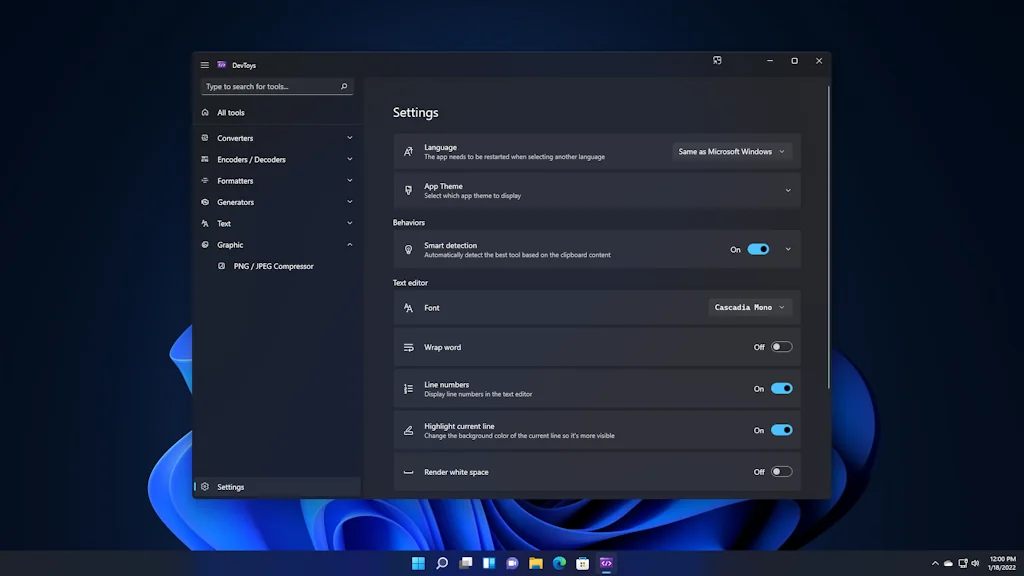Open Microsoft Edge from taskbar
Viewport: 1024px width, 576px height.
pos(559,563)
